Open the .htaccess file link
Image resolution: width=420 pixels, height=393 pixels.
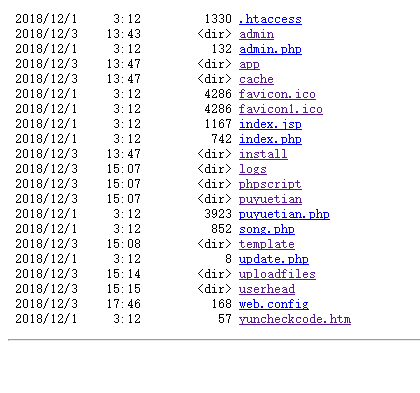click(x=270, y=19)
